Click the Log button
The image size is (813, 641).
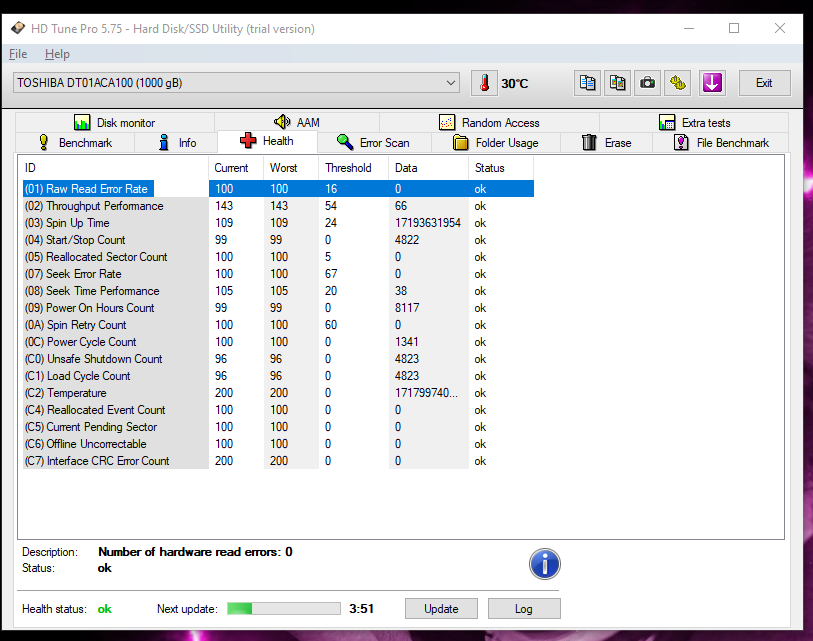click(524, 608)
